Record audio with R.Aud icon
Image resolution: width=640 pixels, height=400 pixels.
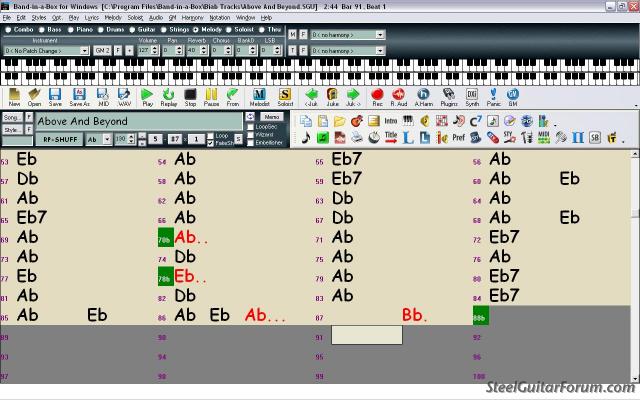[399, 97]
